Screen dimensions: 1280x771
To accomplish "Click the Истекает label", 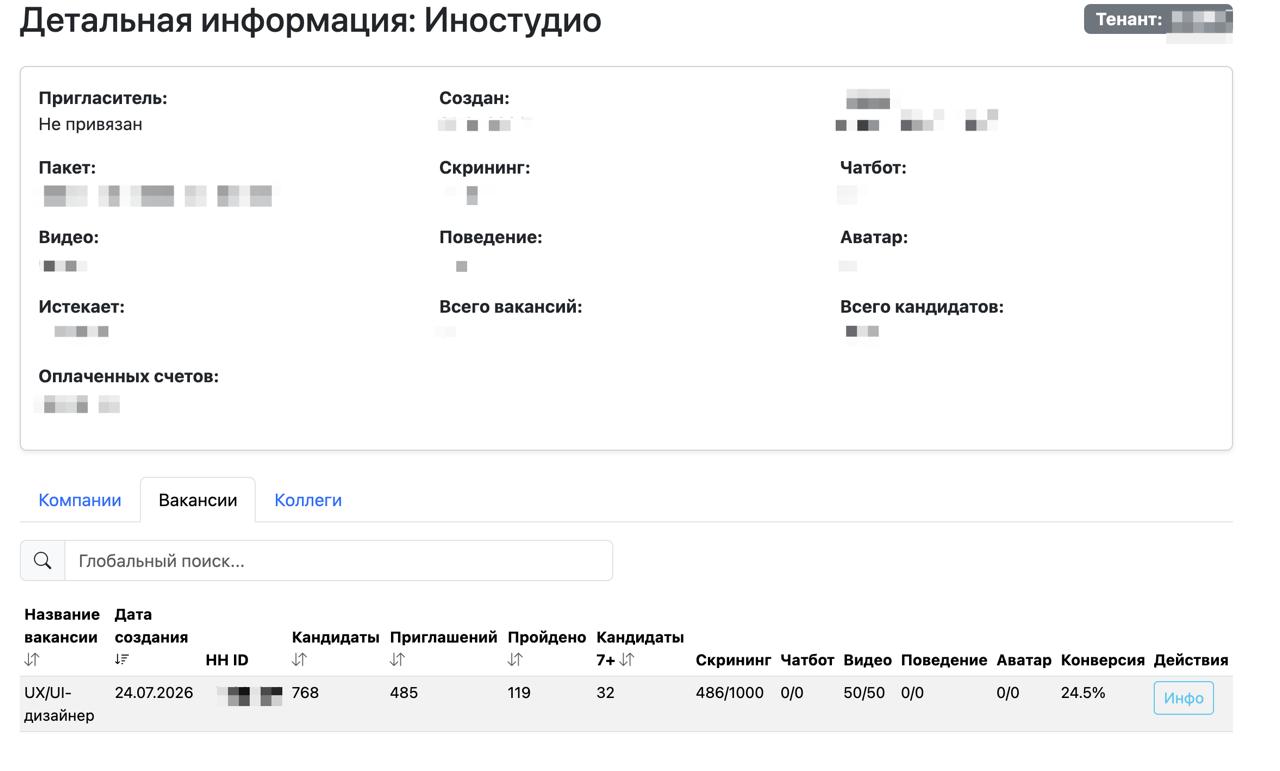I will click(x=81, y=307).
